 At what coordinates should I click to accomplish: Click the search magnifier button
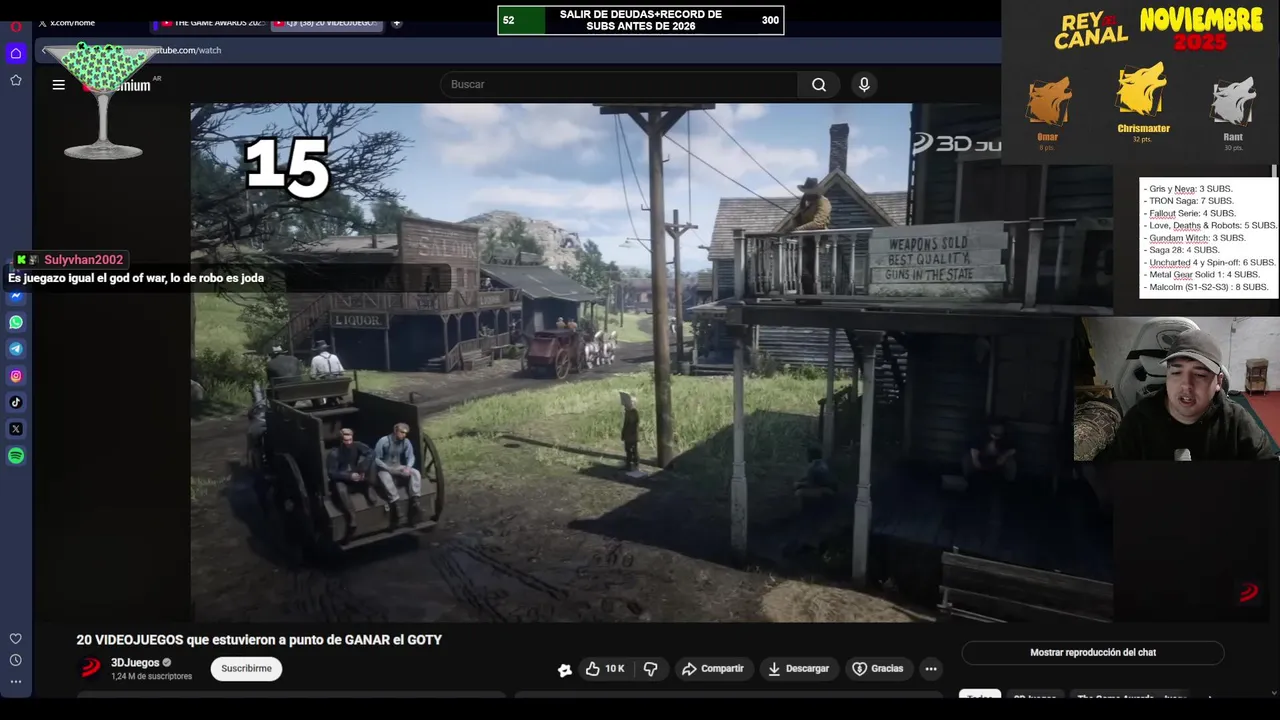[x=819, y=85]
